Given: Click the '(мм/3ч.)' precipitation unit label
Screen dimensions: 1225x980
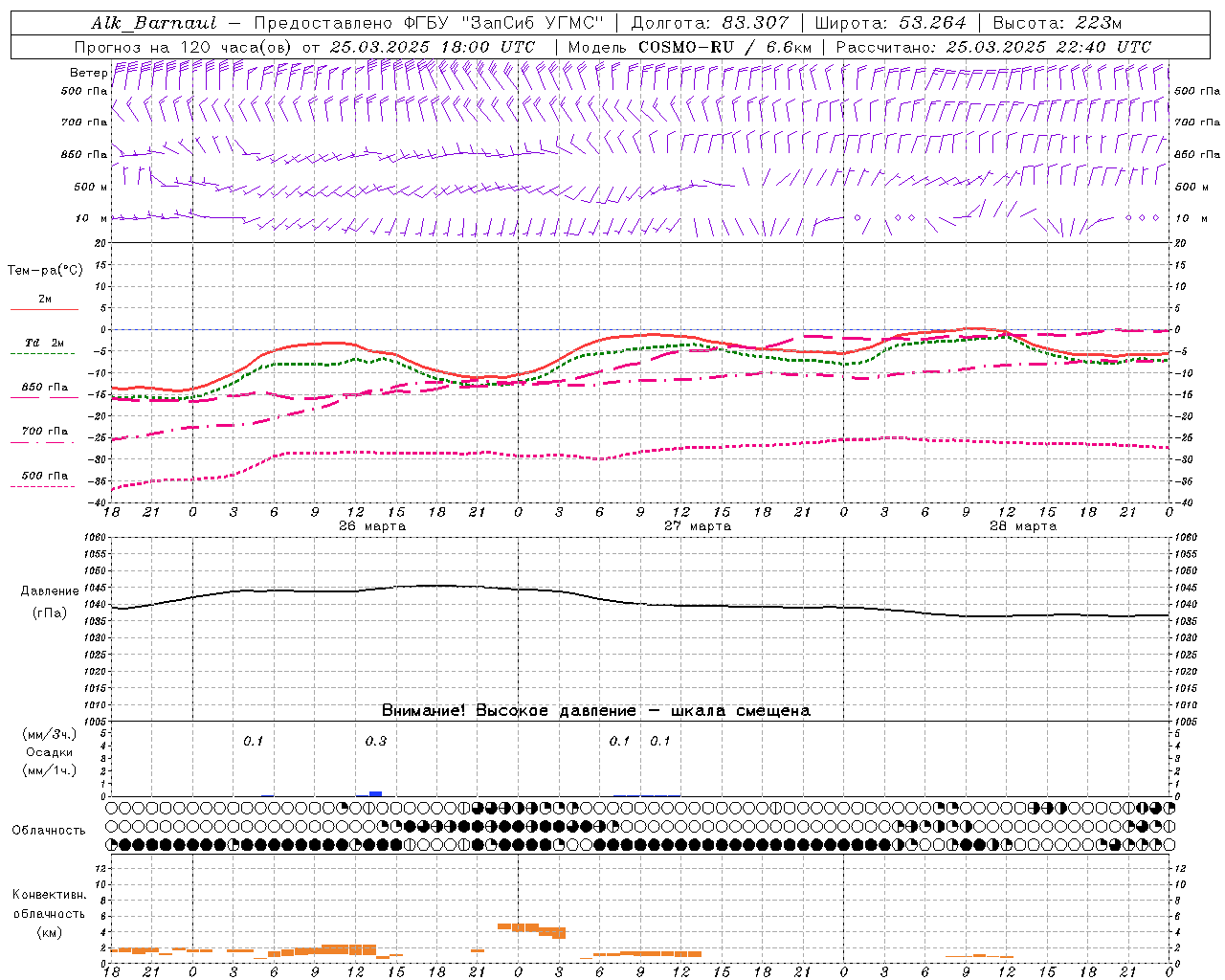Looking at the screenshot, I should coord(50,734).
